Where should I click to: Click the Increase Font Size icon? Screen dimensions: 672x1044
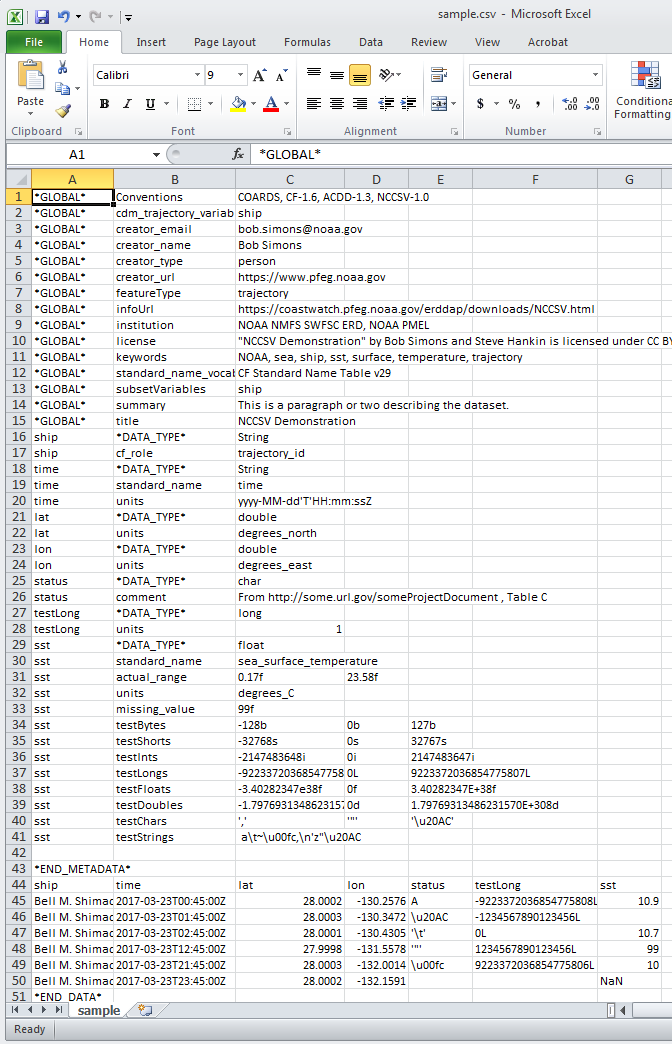click(x=260, y=75)
